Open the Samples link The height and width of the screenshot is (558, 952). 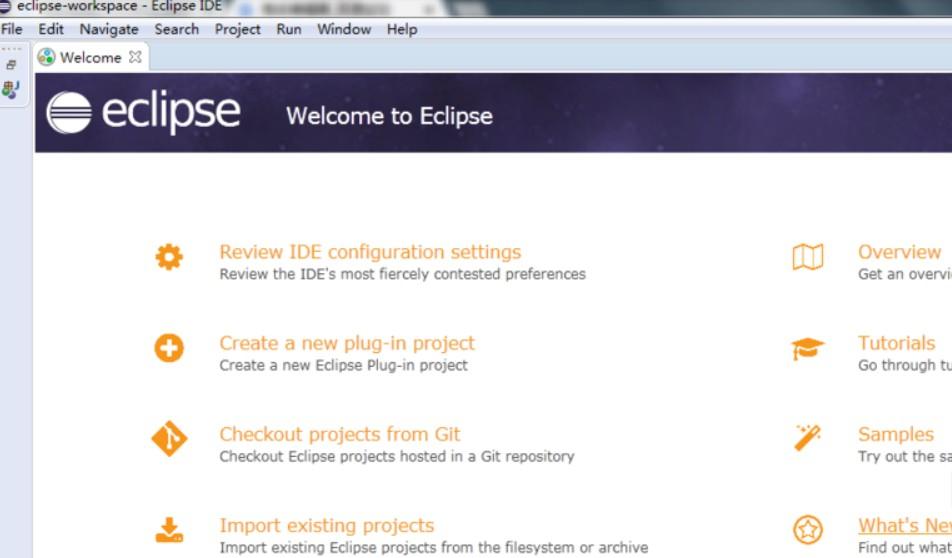coord(896,434)
